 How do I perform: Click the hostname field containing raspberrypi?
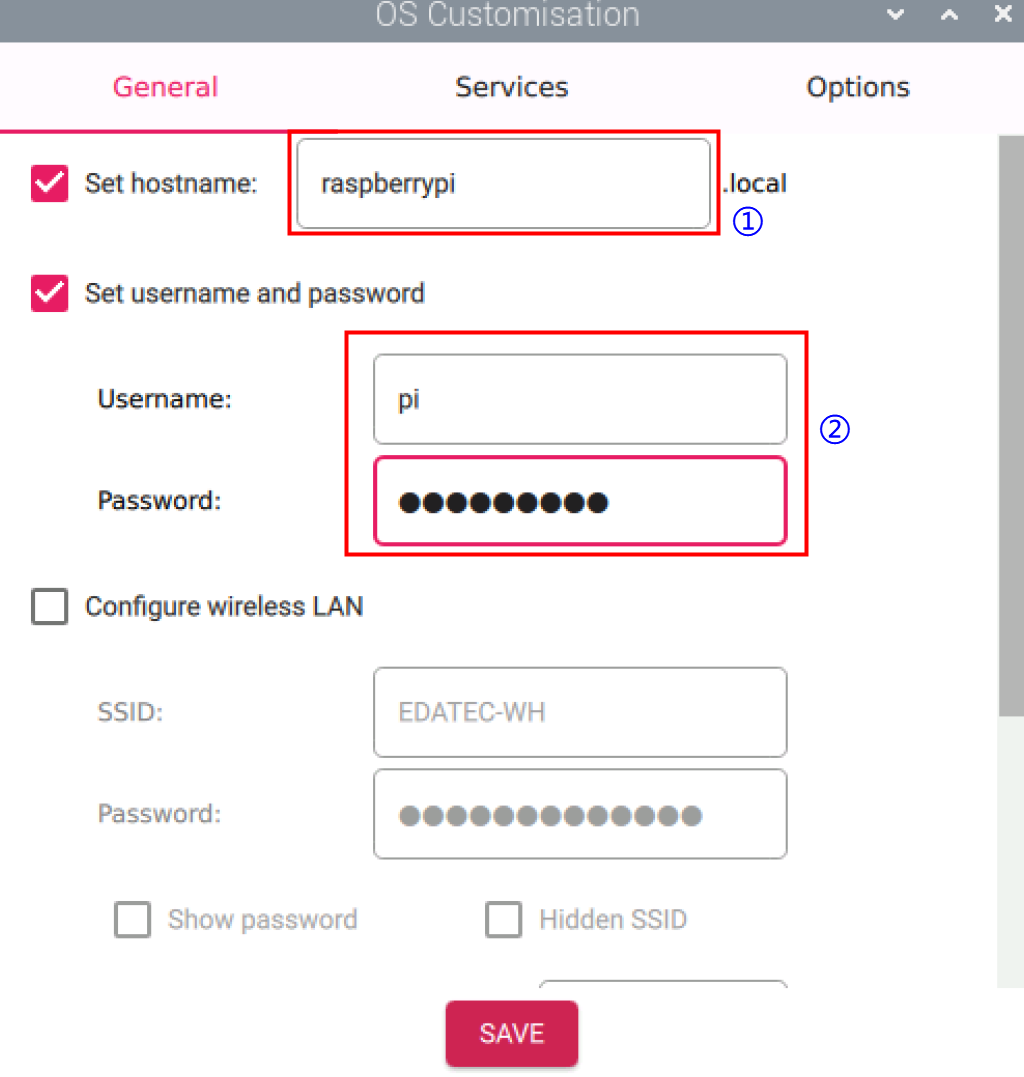[x=503, y=184]
